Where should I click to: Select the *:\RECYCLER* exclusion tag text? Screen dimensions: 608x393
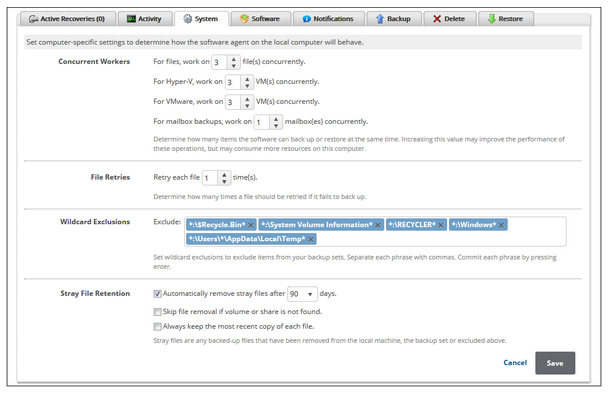[412, 225]
